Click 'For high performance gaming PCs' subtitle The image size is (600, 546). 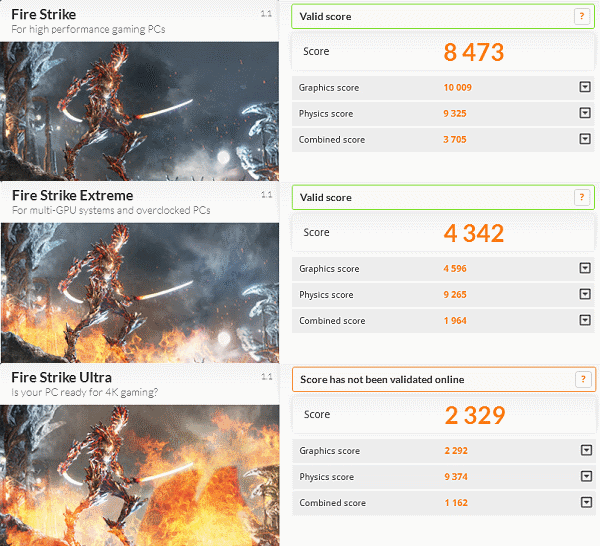click(88, 29)
